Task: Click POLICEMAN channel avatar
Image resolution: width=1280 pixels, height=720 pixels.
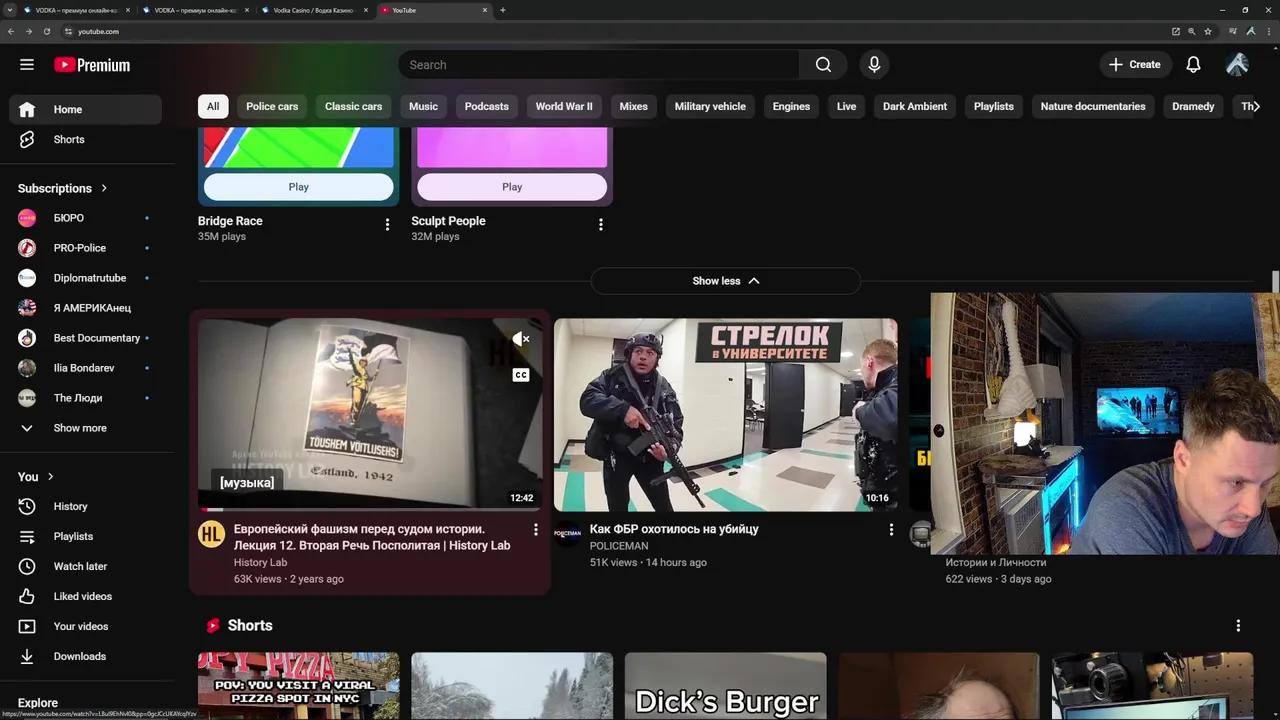Action: tap(567, 534)
